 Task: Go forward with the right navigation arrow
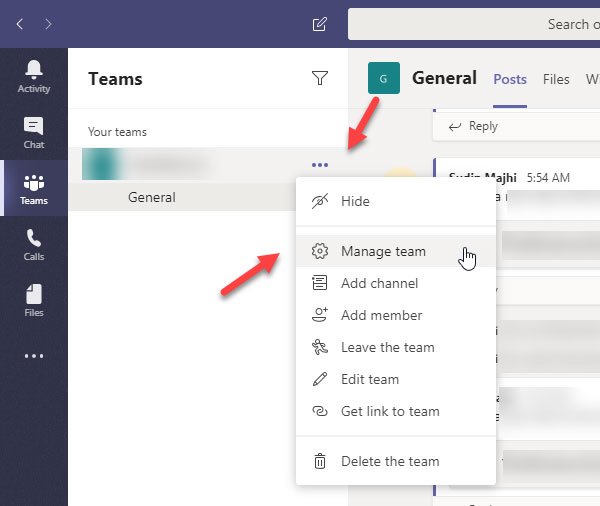(x=48, y=24)
